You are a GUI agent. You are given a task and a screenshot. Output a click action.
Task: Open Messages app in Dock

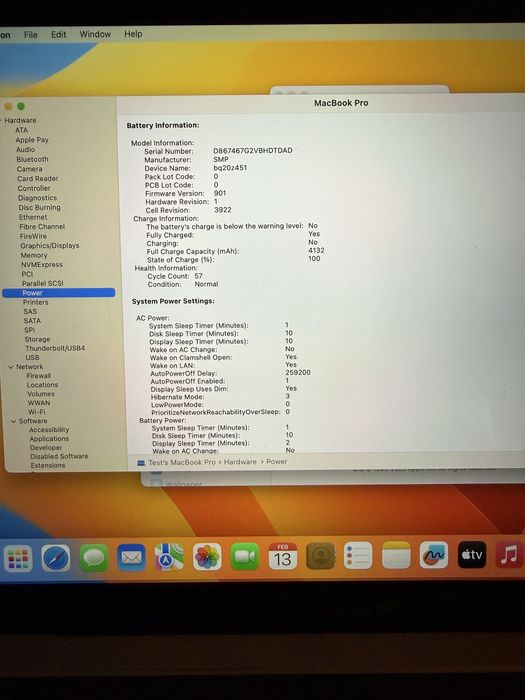94,558
